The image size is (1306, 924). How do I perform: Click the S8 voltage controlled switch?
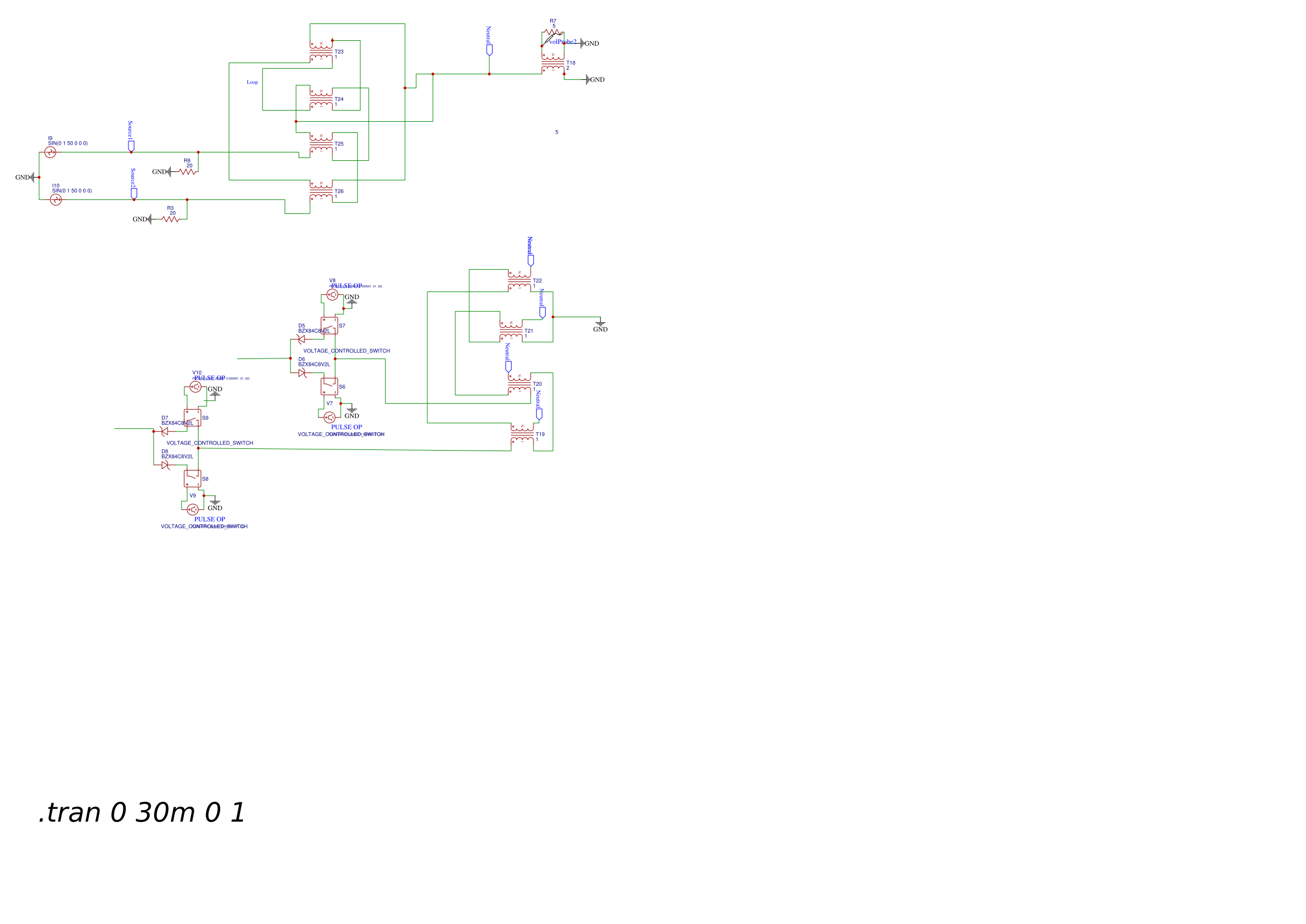coord(192,478)
